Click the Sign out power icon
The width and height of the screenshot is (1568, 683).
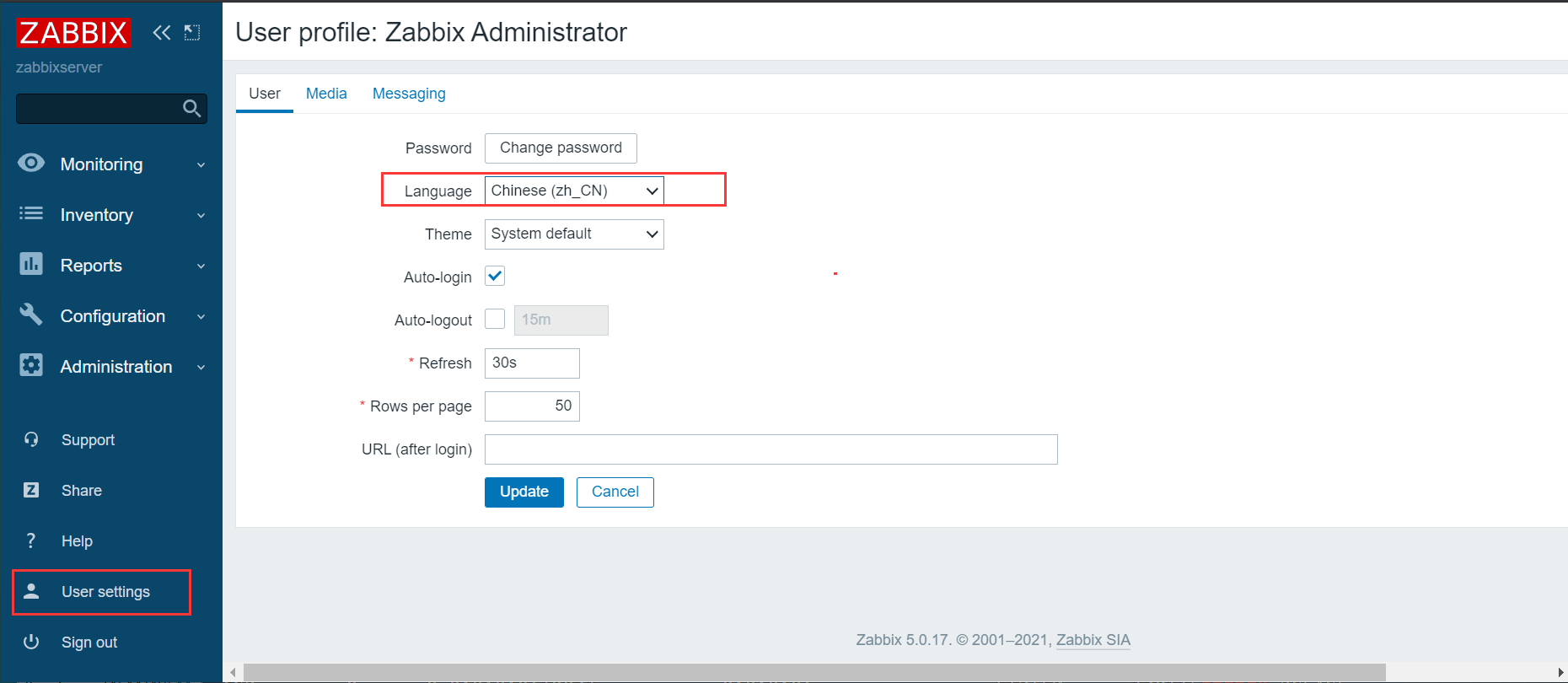[31, 642]
